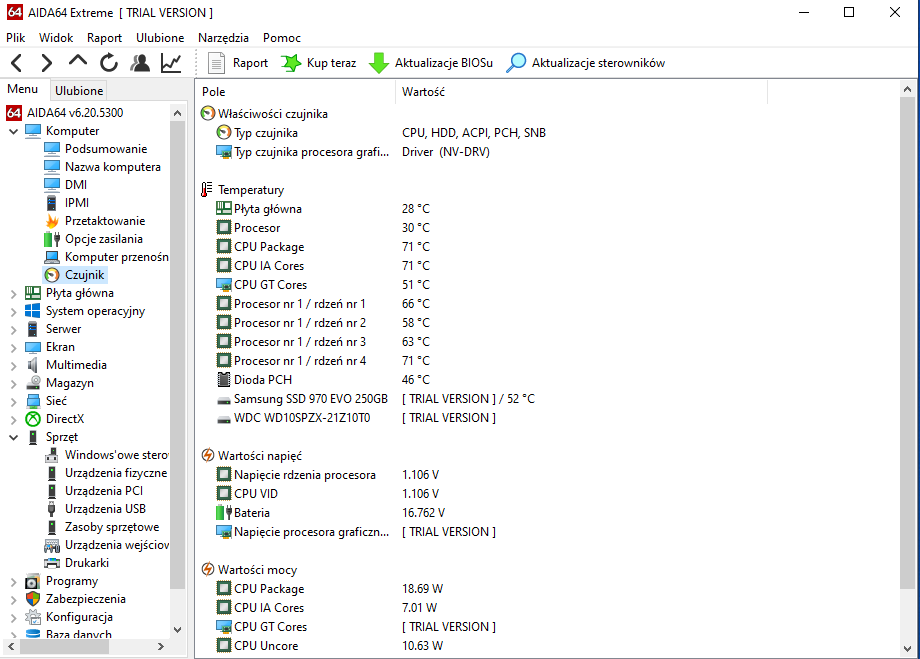This screenshot has width=920, height=659.
Task: Click the Raport toolbar button
Action: click(238, 63)
